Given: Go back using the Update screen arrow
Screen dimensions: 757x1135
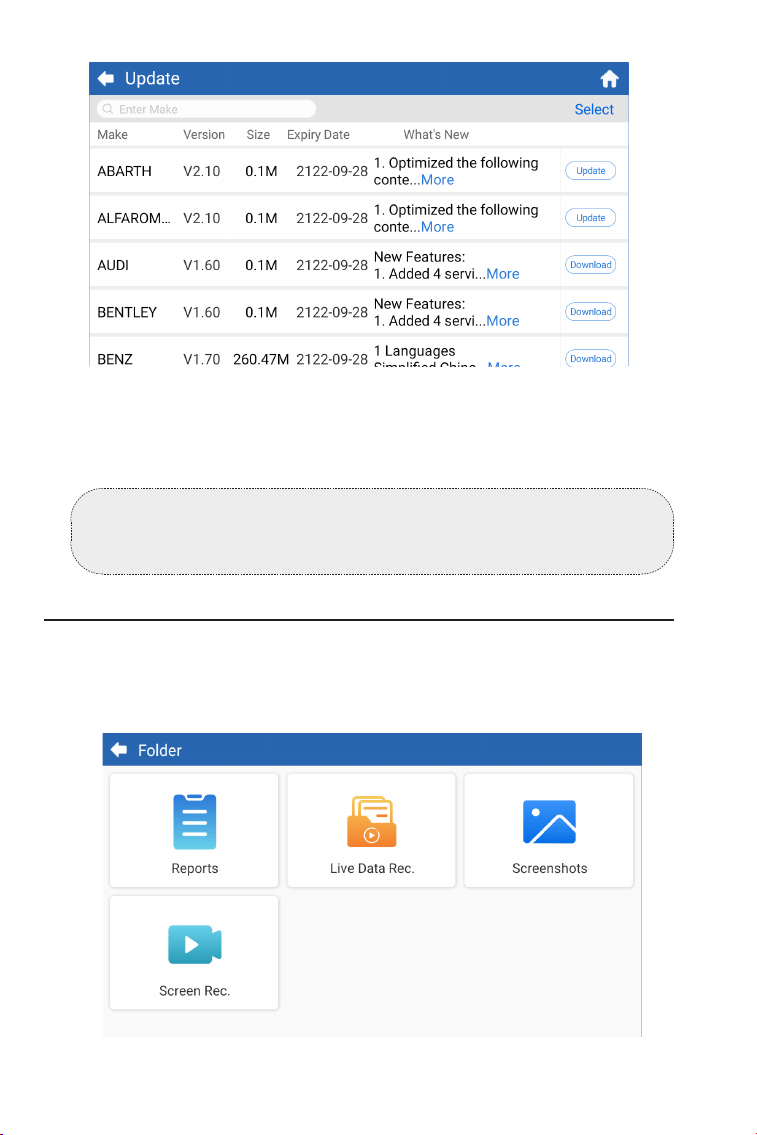Looking at the screenshot, I should click(106, 79).
